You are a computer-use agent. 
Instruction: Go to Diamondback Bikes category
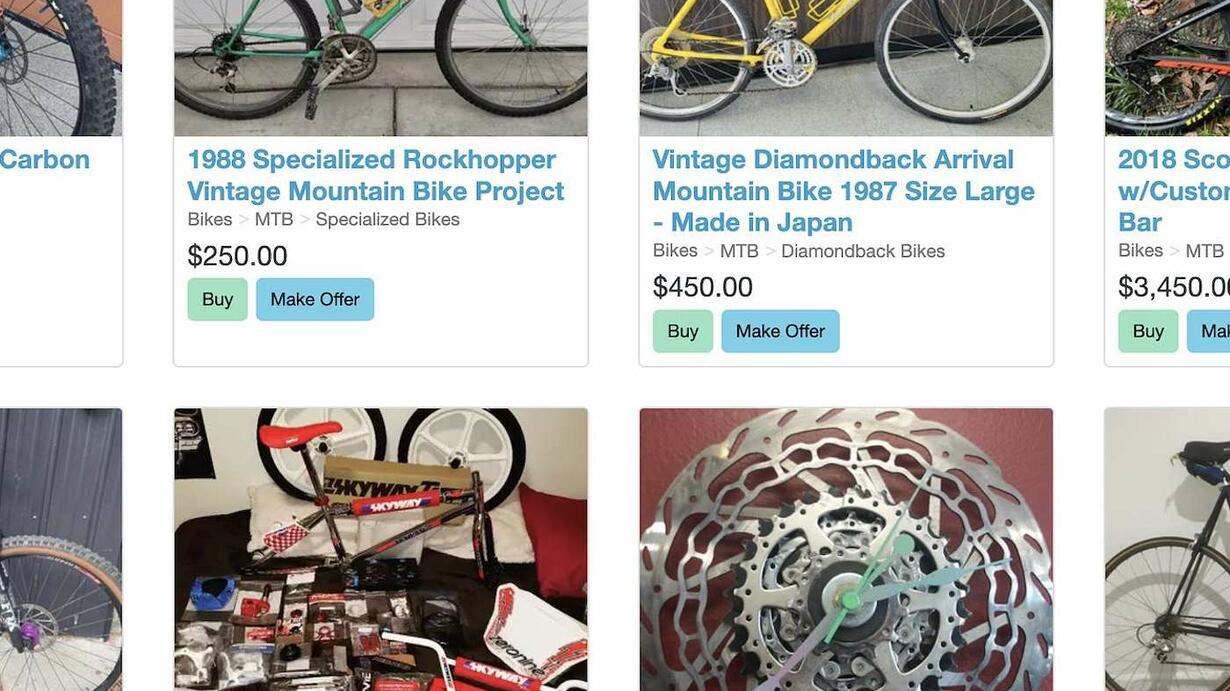pyautogui.click(x=863, y=251)
